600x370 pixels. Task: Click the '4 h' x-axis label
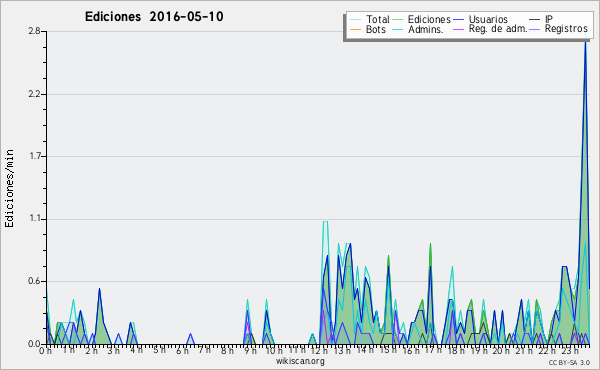[x=136, y=350]
